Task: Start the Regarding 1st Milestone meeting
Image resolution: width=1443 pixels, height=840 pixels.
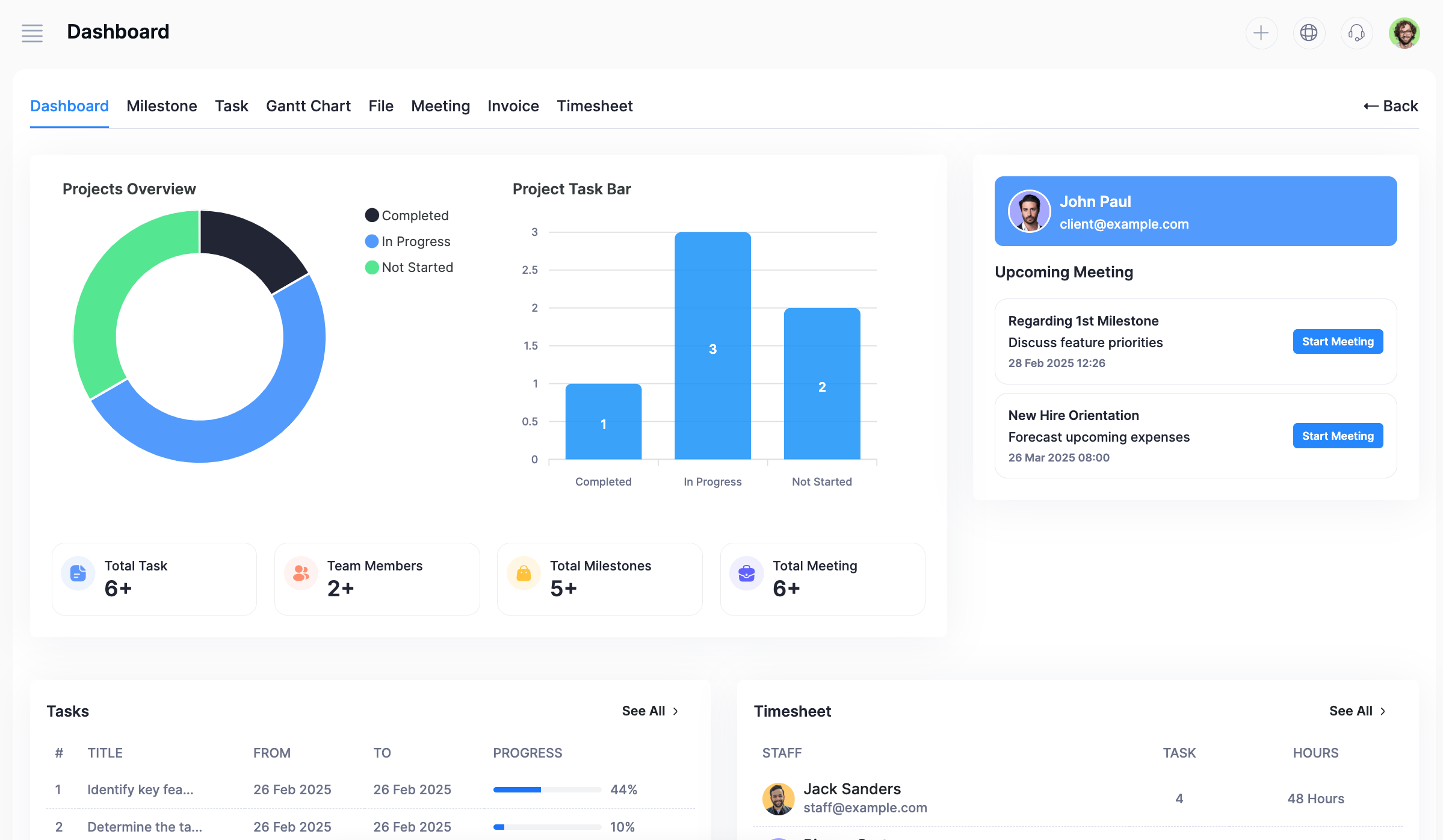Action: [1337, 342]
